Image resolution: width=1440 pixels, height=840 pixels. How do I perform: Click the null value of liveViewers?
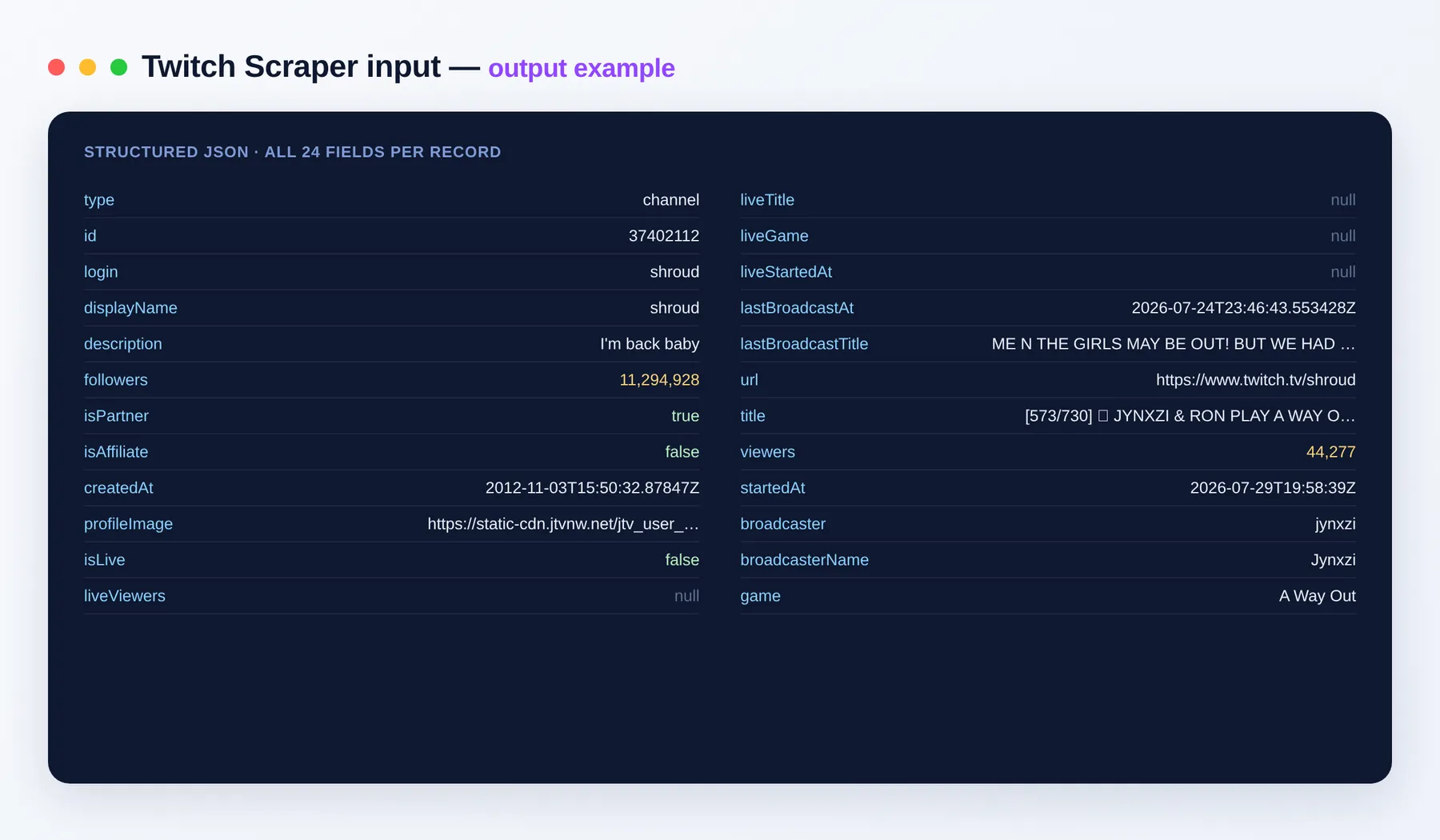[686, 596]
